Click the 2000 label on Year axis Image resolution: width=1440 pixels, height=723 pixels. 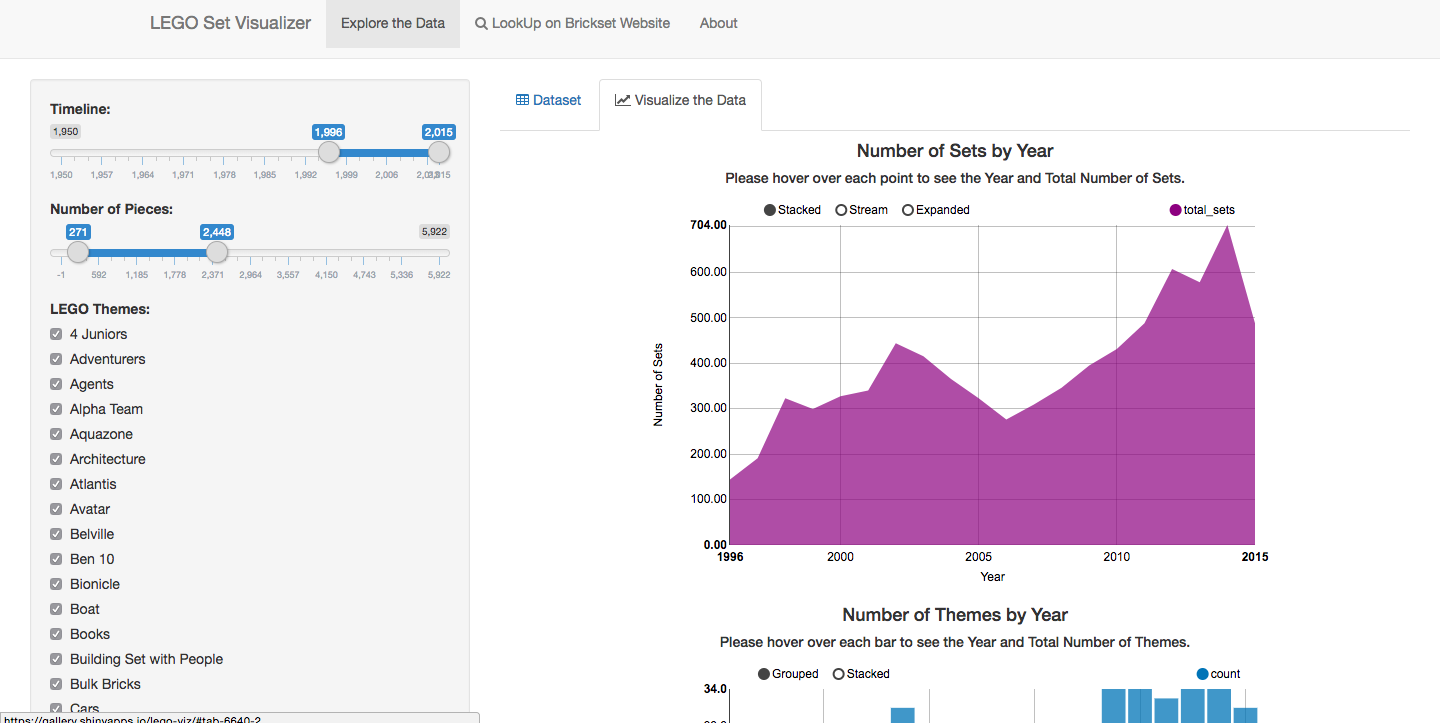pyautogui.click(x=840, y=557)
